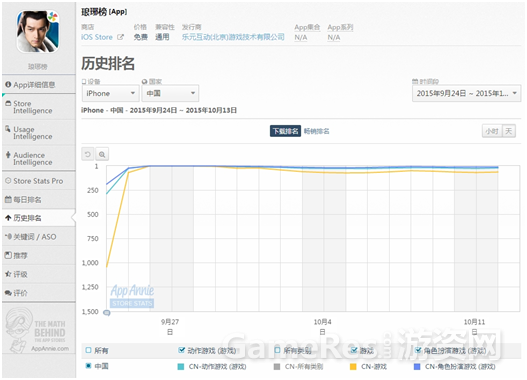Select Store Stats Pro sidebar item
The height and width of the screenshot is (380, 527).
38,181
